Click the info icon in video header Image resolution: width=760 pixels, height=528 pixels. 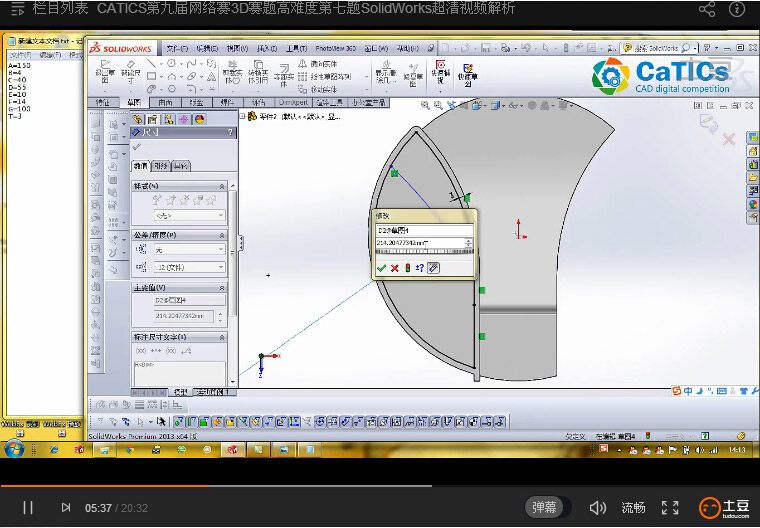[737, 9]
